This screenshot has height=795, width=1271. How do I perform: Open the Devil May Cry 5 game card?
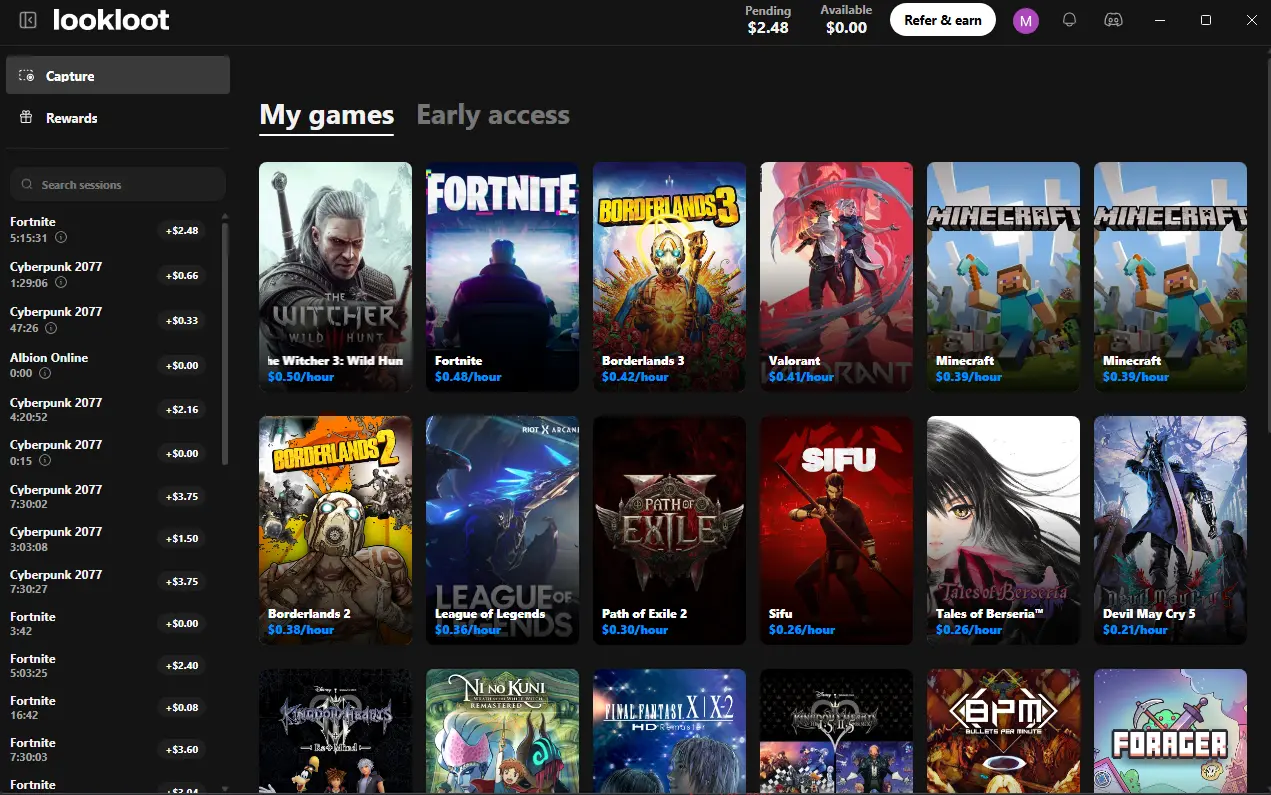pyautogui.click(x=1170, y=530)
